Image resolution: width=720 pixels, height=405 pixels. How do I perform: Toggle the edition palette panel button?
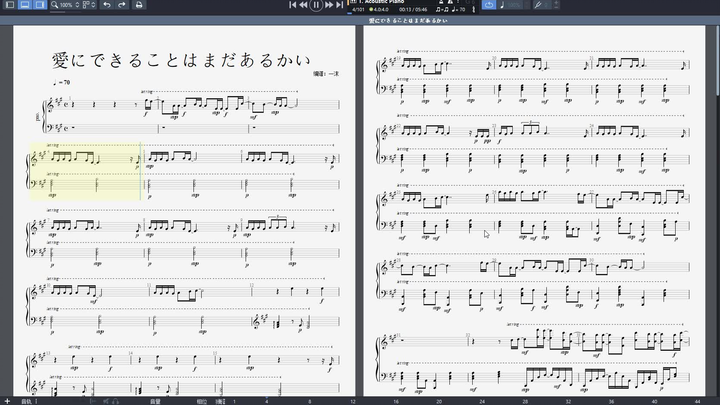coord(10,5)
